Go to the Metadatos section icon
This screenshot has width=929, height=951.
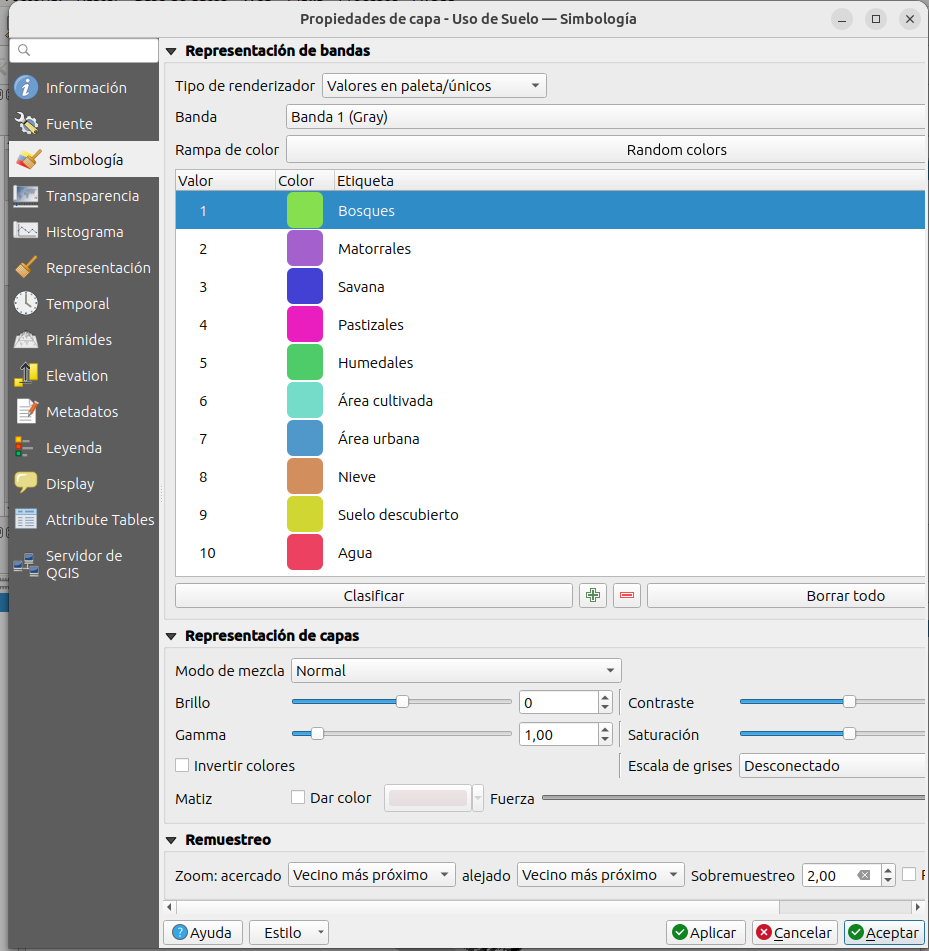pyautogui.click(x=26, y=412)
